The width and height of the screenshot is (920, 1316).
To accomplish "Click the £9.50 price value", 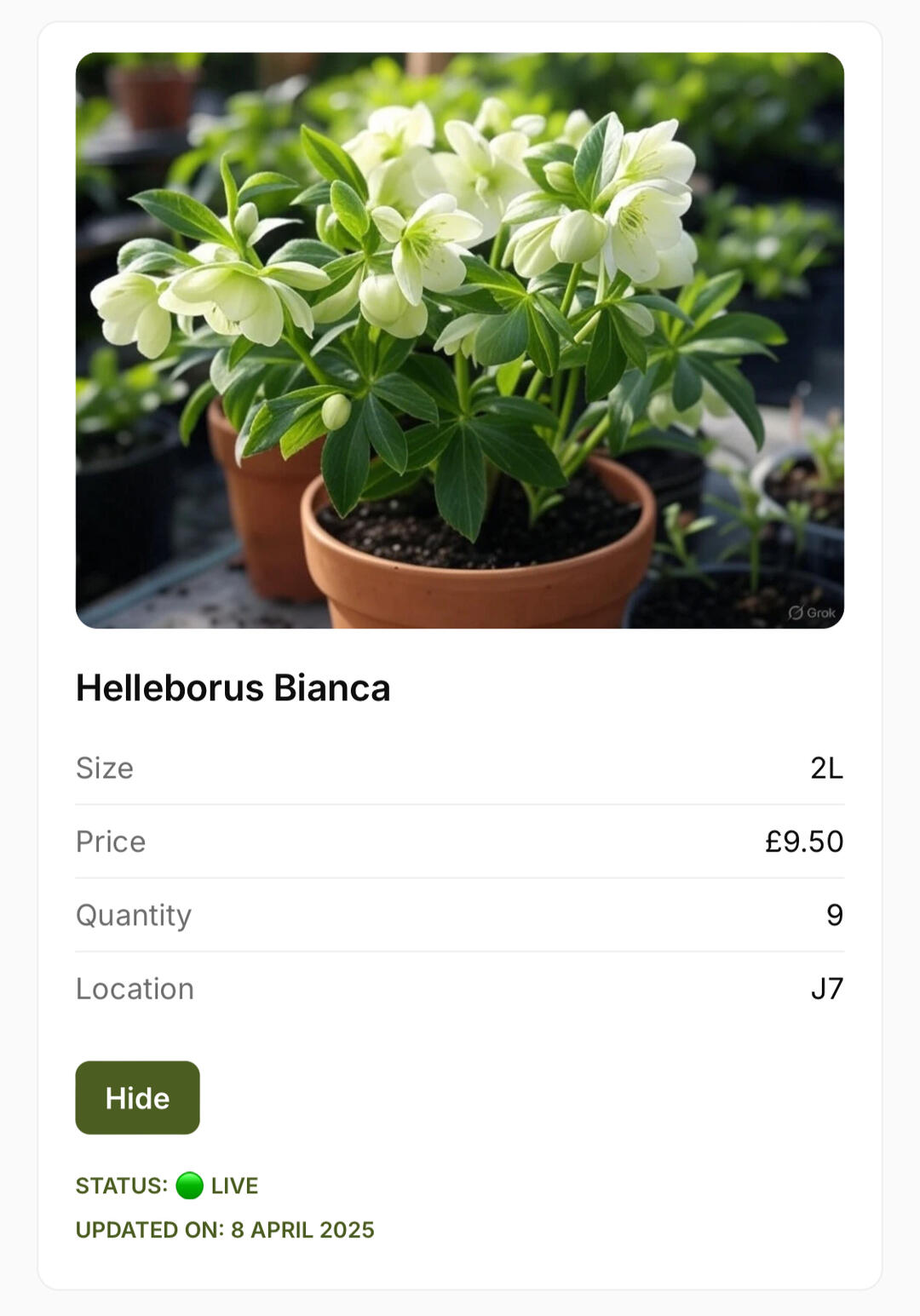I will (x=803, y=842).
